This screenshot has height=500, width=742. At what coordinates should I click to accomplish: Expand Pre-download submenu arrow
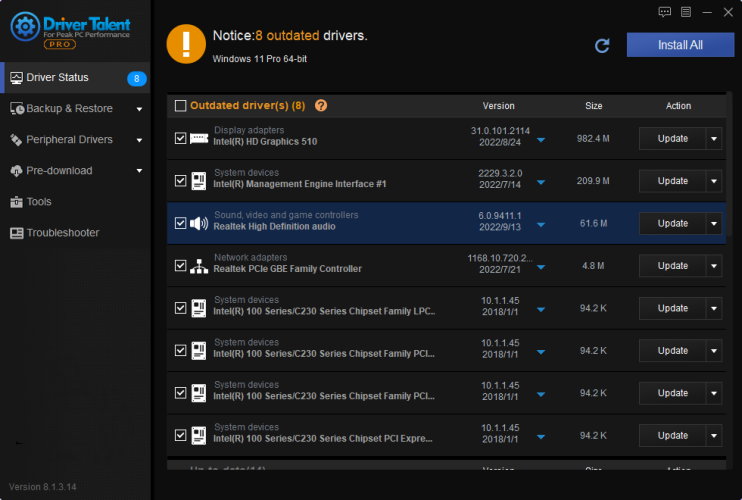pyautogui.click(x=139, y=171)
